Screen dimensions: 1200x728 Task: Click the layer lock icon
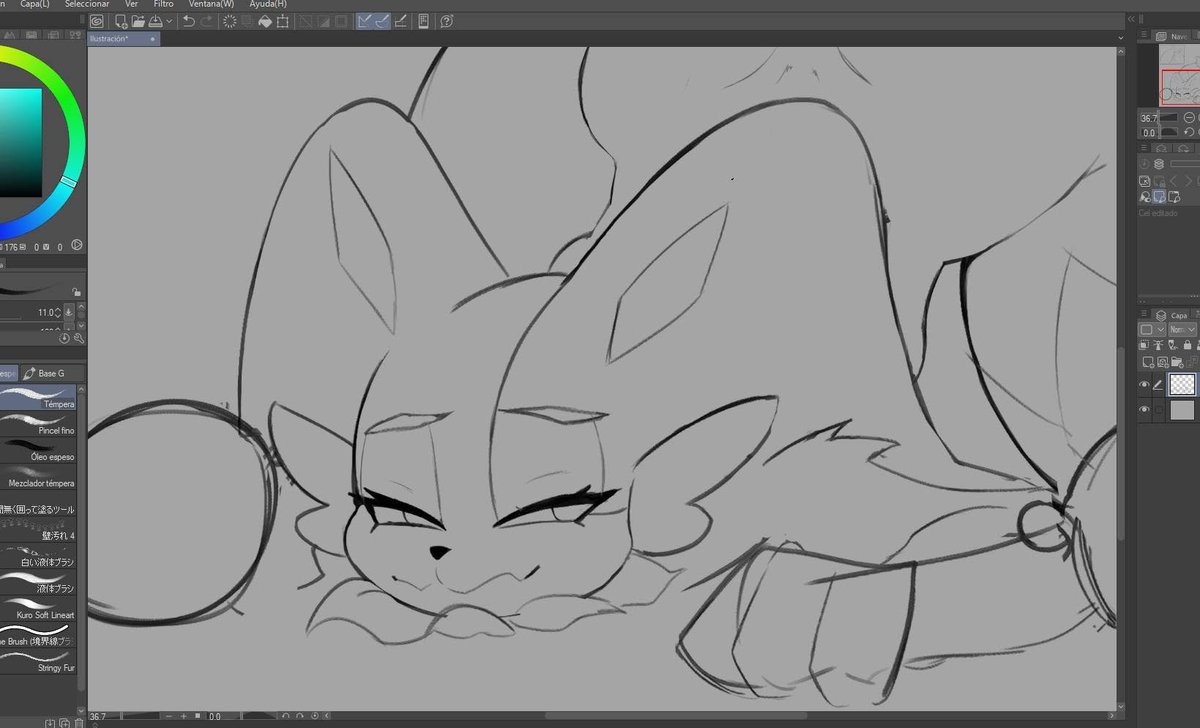(1186, 345)
